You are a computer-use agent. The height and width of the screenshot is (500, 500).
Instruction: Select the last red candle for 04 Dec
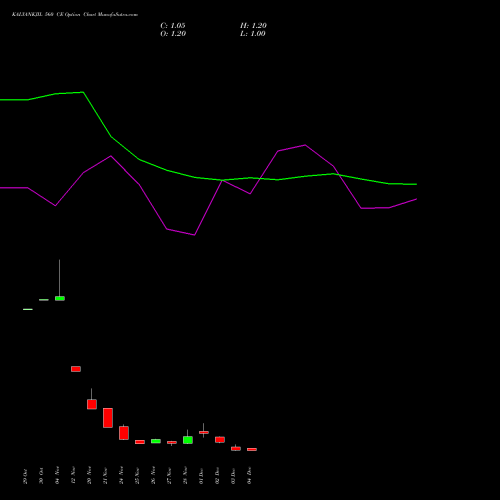pyautogui.click(x=252, y=450)
